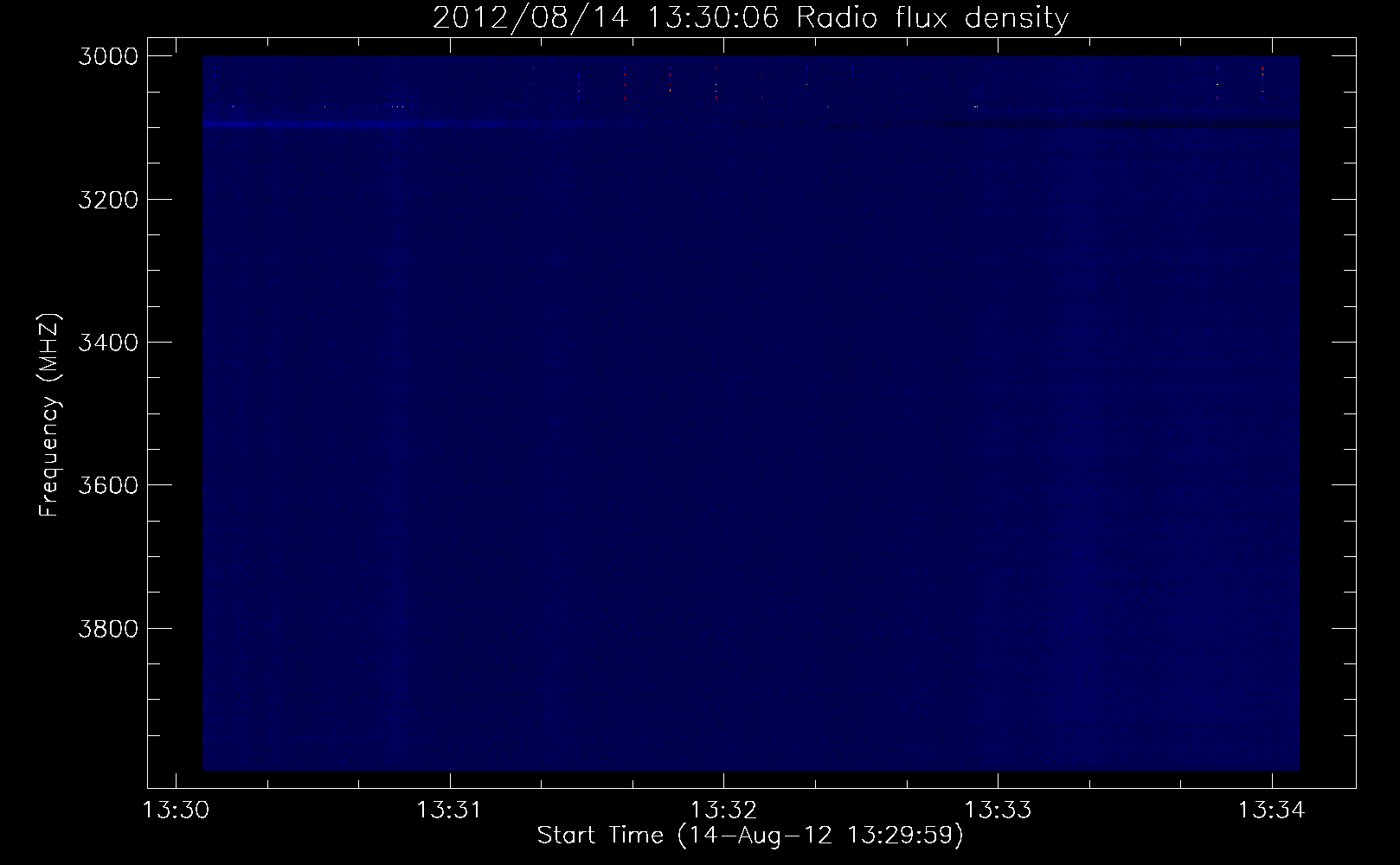The width and height of the screenshot is (1400, 865).
Task: Click the 13:34 time tick label
Action: (x=1272, y=811)
